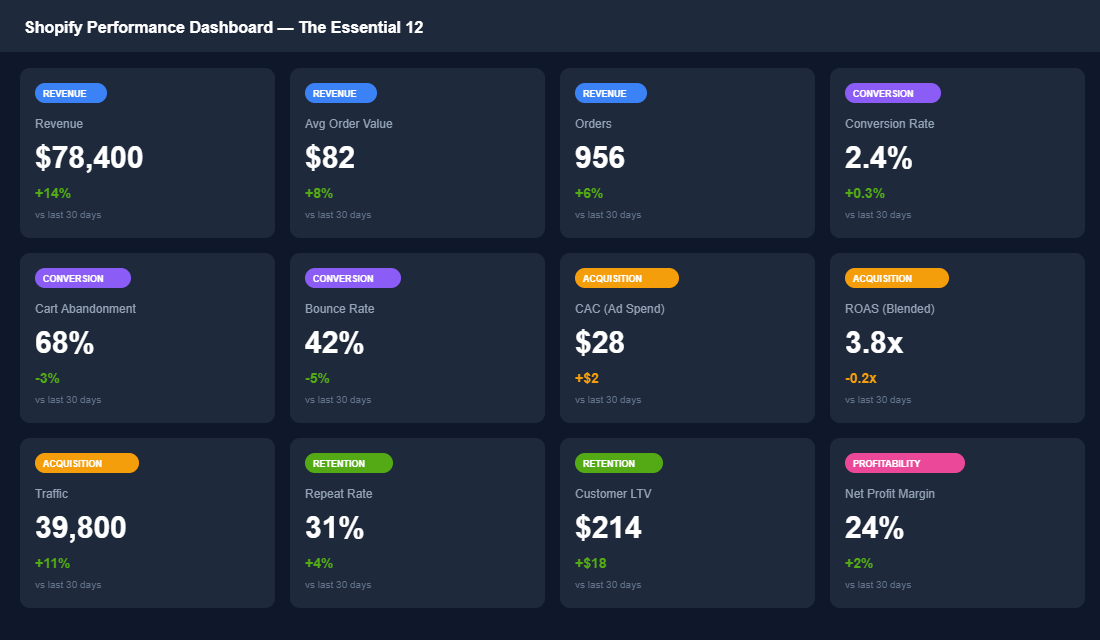
Task: Click the REVENUE badge on Avg Order Value card
Action: point(341,93)
